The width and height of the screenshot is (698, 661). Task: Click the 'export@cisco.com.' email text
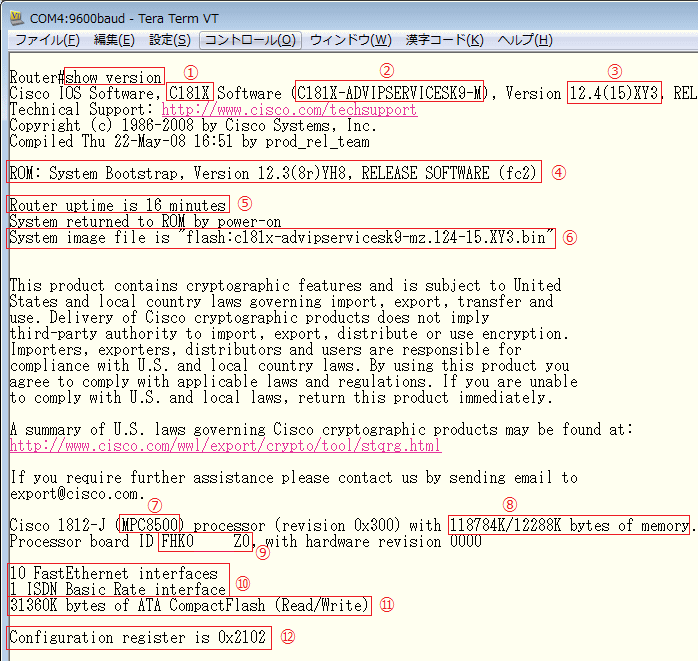(77, 494)
